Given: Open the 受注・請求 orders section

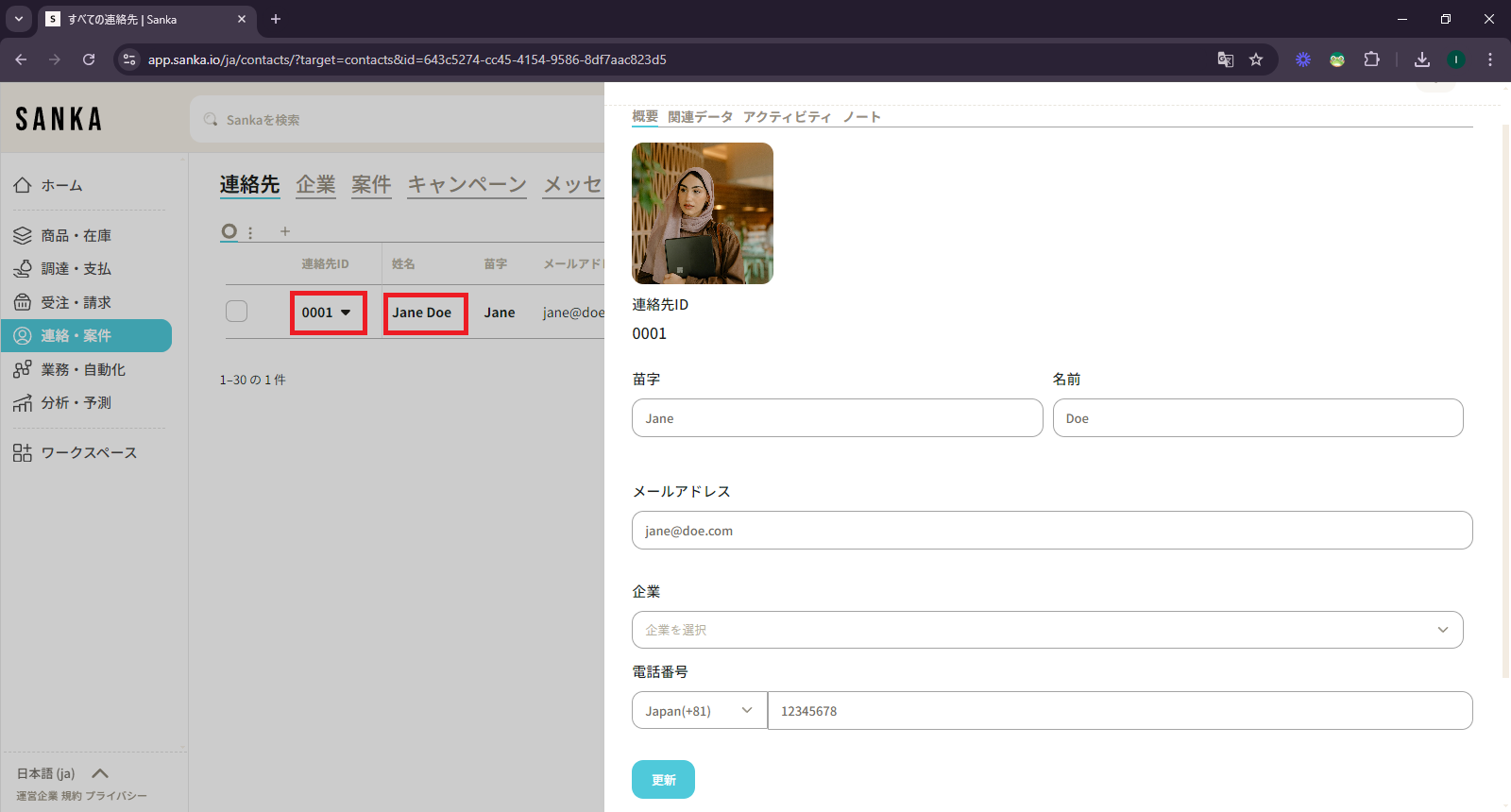Looking at the screenshot, I should coord(76,302).
